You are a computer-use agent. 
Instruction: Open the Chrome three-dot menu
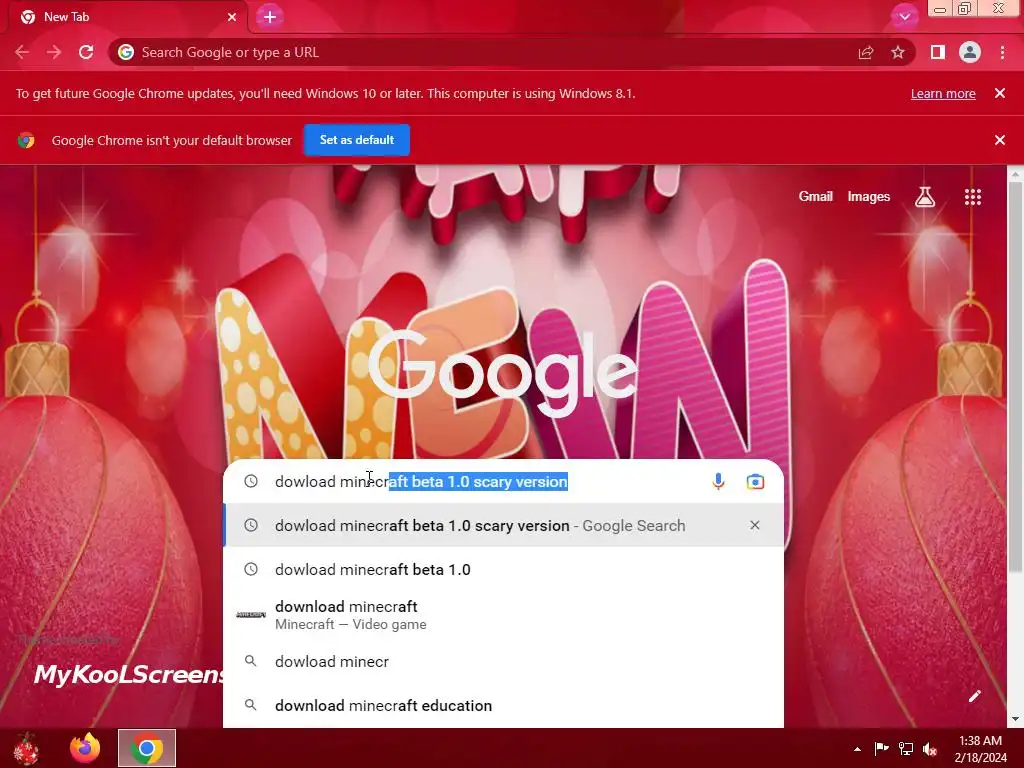pos(1002,52)
